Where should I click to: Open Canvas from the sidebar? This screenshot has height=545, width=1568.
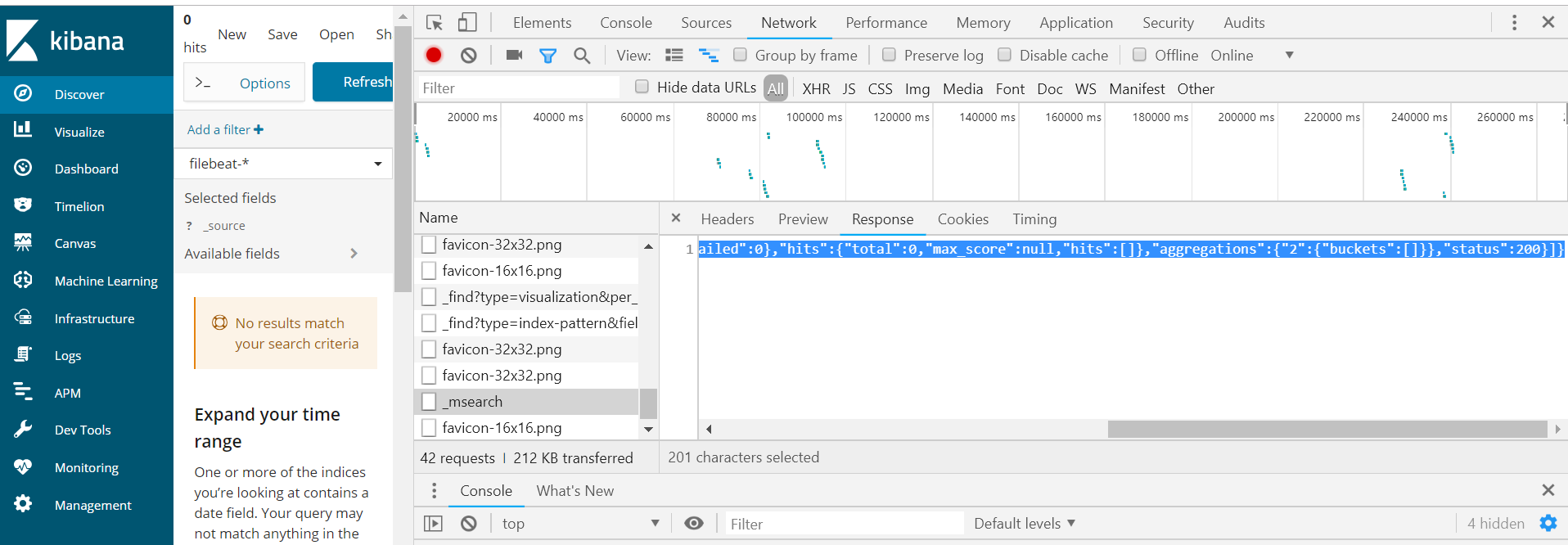tap(86, 243)
